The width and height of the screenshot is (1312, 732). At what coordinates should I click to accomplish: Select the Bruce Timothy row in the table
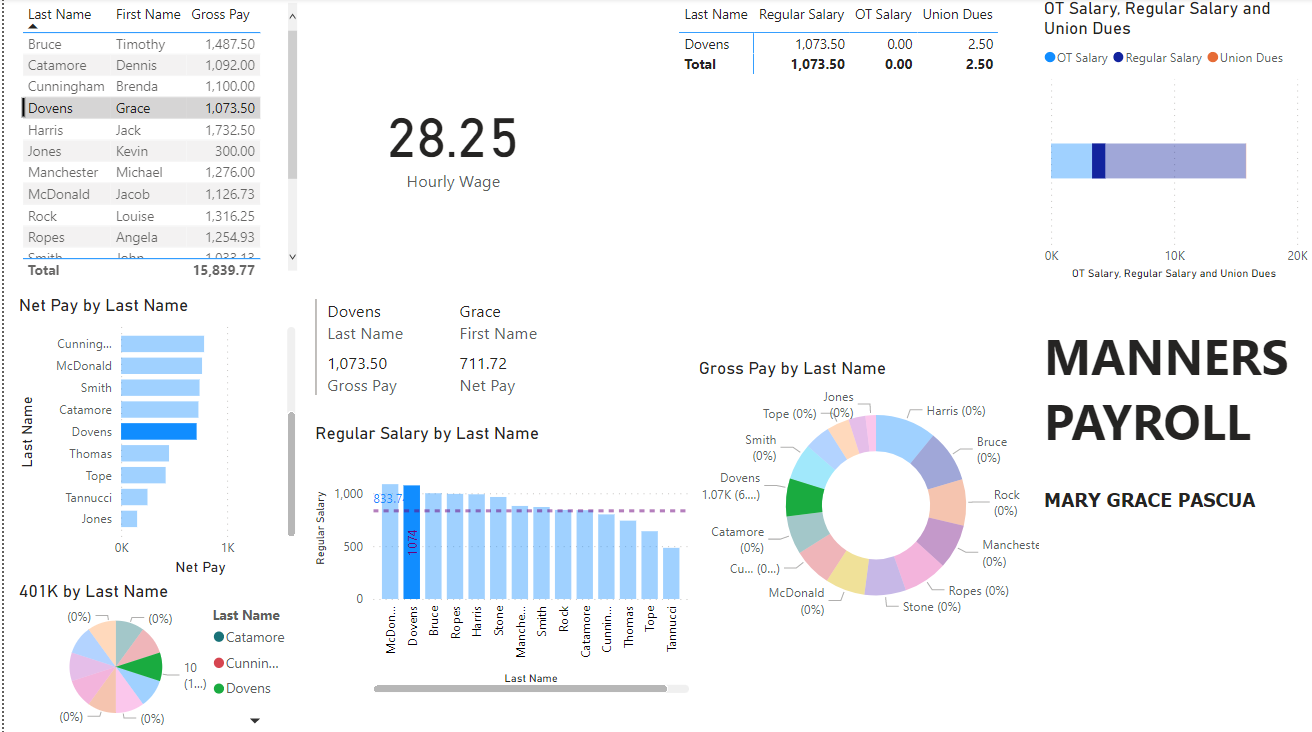141,44
